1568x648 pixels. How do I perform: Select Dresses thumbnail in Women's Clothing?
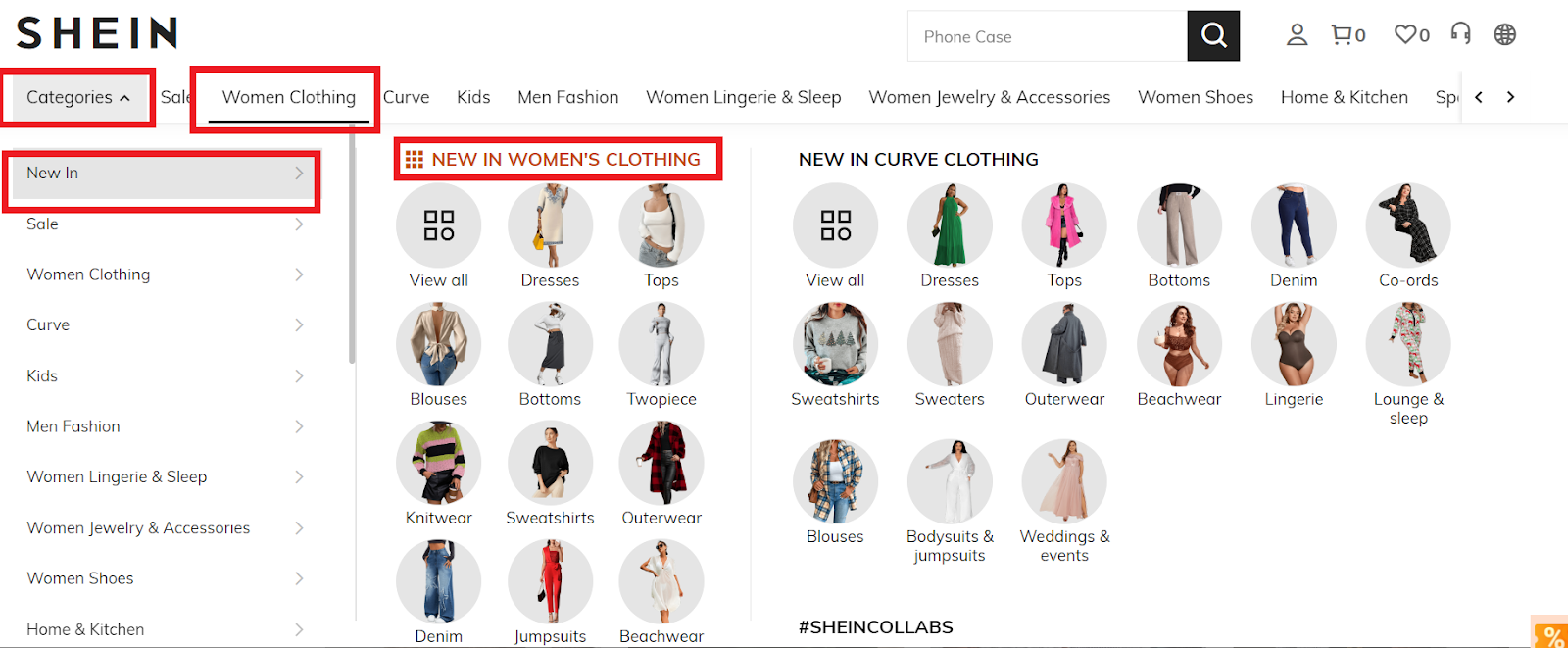tap(550, 225)
